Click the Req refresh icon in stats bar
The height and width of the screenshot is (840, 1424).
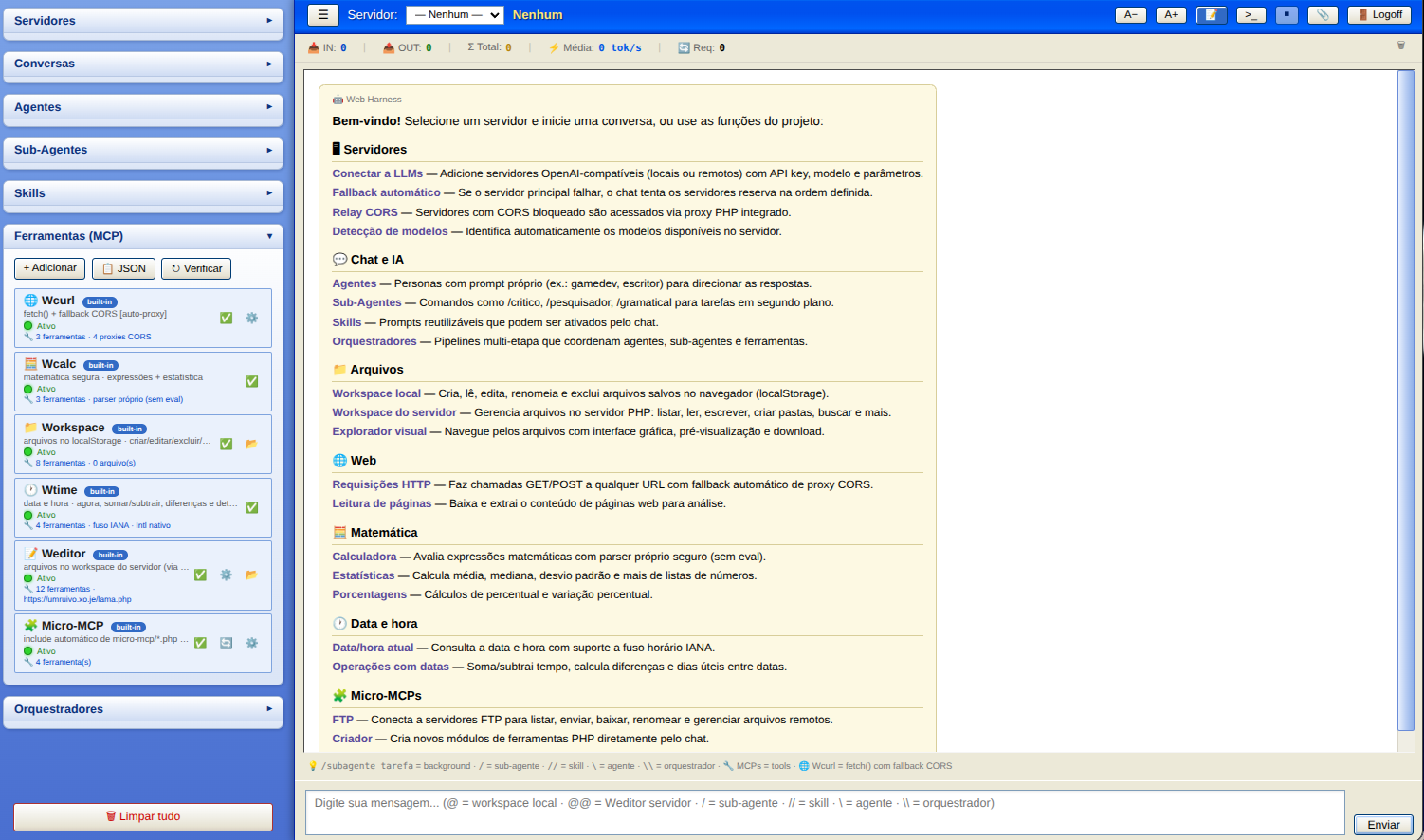(684, 47)
